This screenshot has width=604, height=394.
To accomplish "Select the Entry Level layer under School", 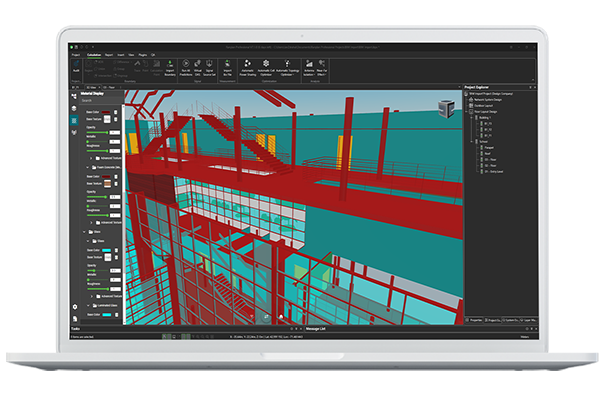I will 491,171.
